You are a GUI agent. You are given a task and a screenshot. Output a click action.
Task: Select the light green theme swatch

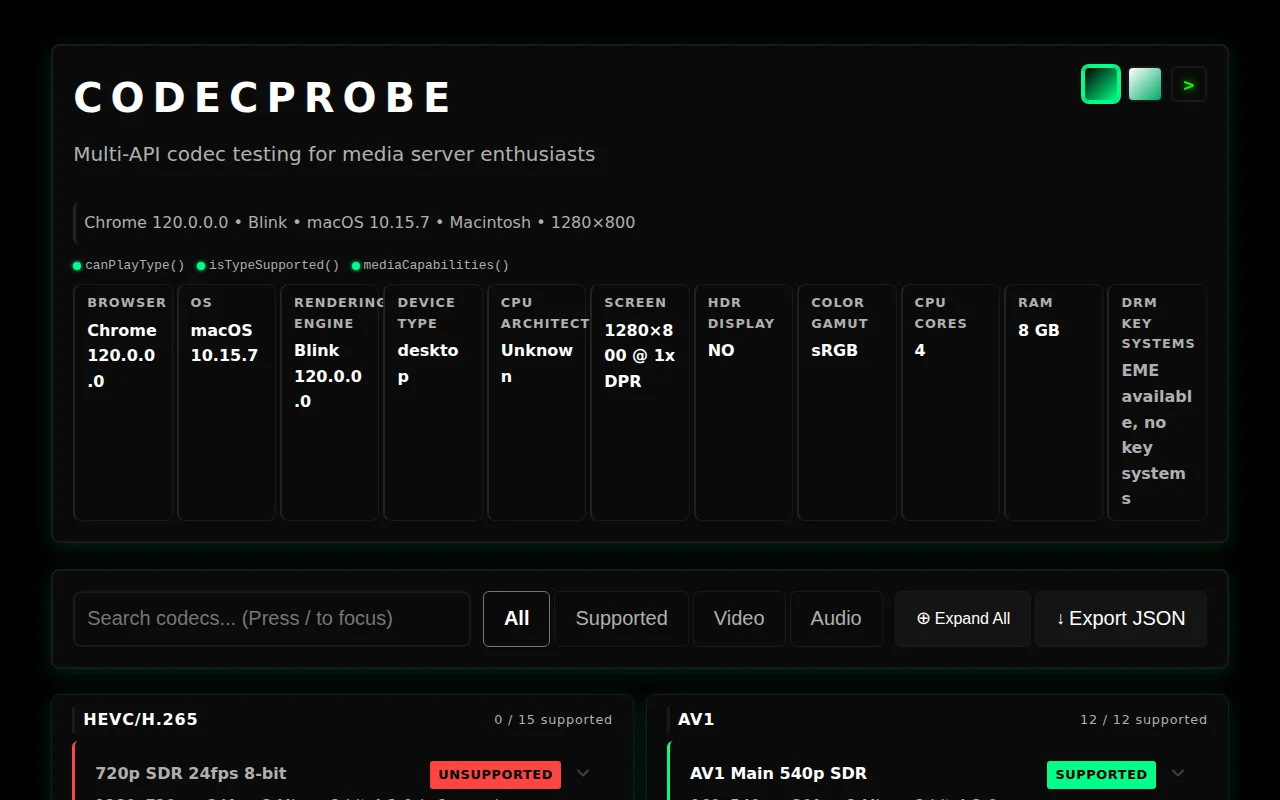pos(1145,84)
